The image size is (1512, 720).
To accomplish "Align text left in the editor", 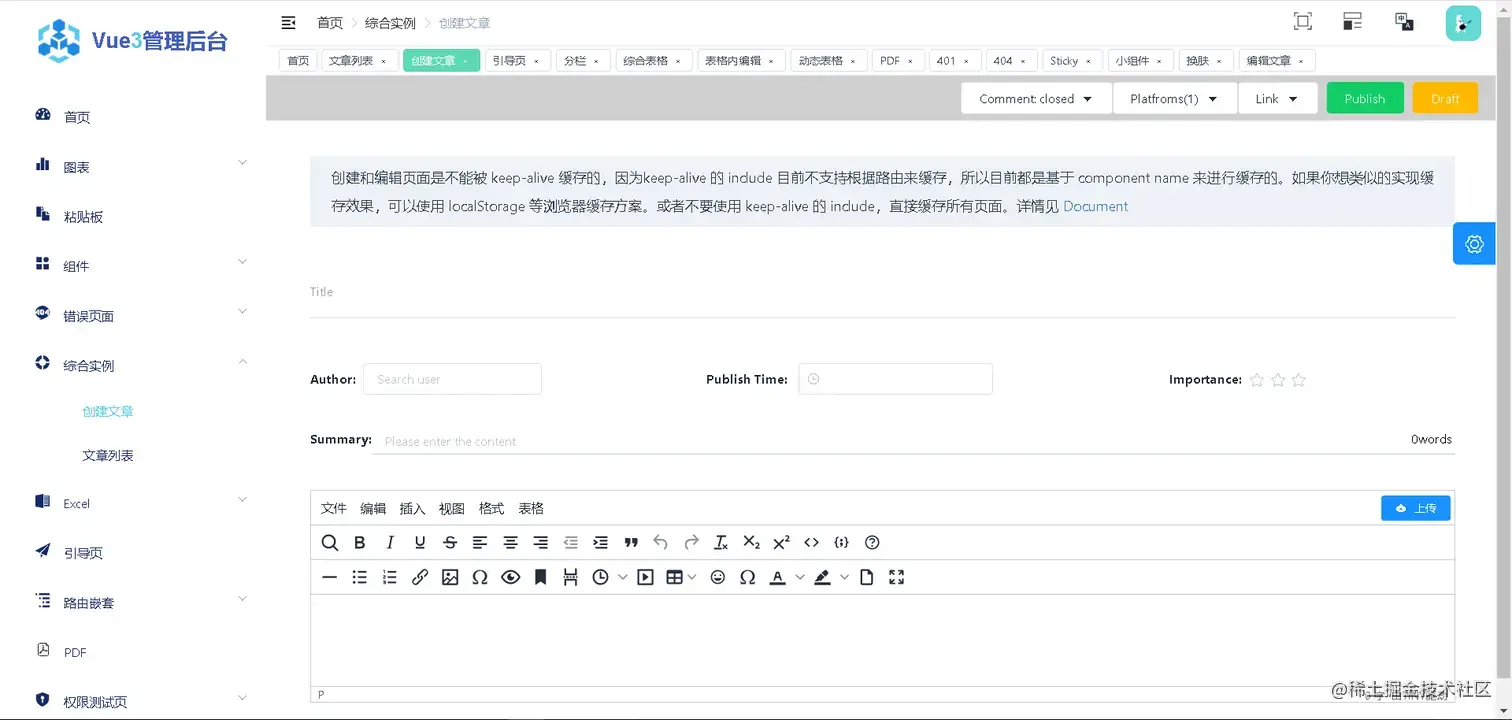I will point(480,543).
